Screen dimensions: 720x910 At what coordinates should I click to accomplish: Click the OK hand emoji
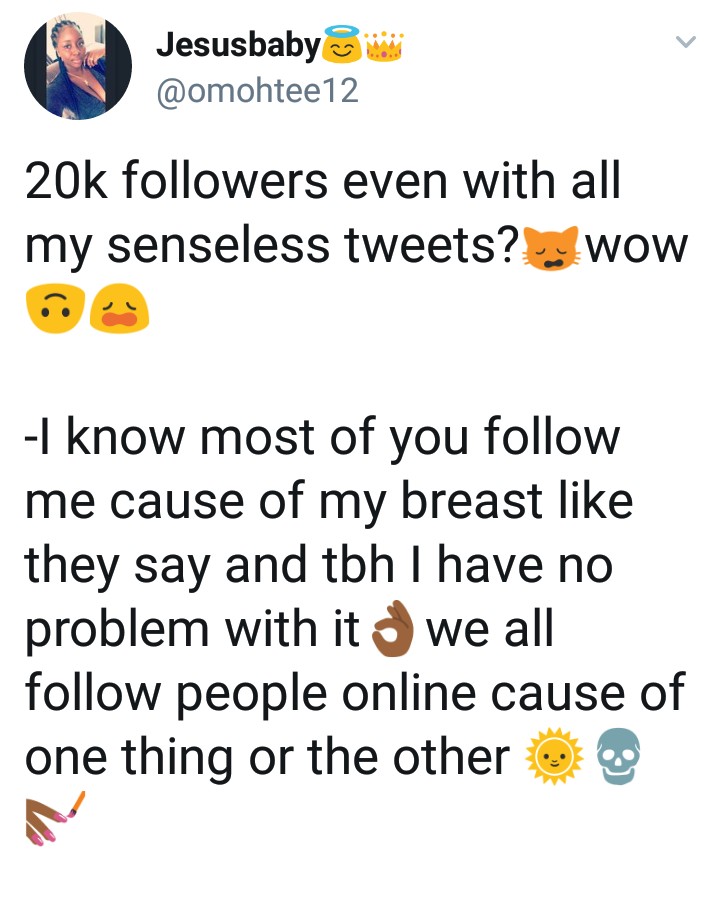393,631
